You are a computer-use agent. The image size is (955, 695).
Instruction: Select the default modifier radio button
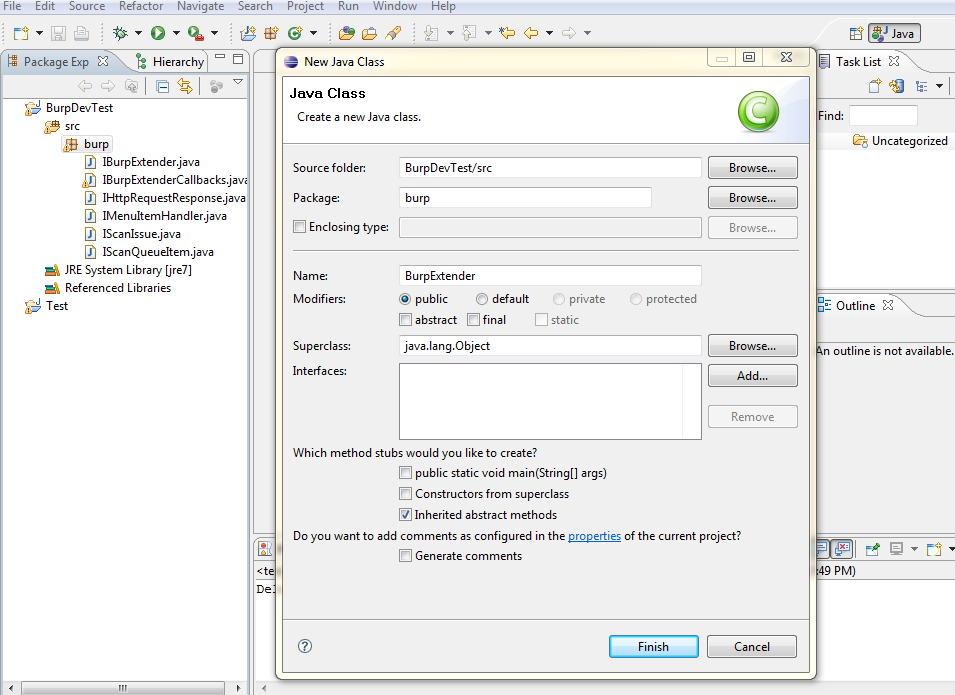[x=482, y=299]
